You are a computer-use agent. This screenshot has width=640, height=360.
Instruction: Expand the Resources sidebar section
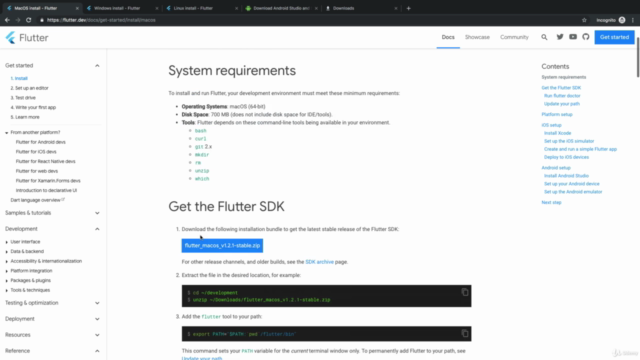(97, 335)
